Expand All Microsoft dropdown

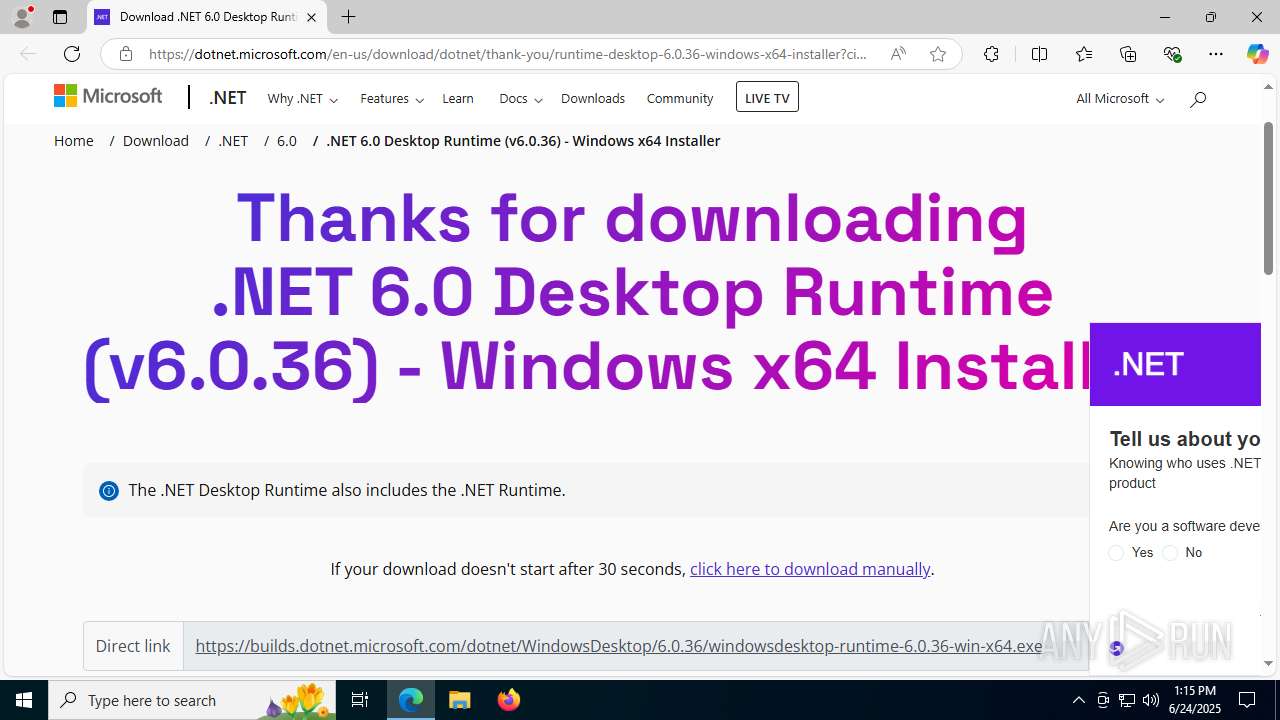pyautogui.click(x=1120, y=98)
